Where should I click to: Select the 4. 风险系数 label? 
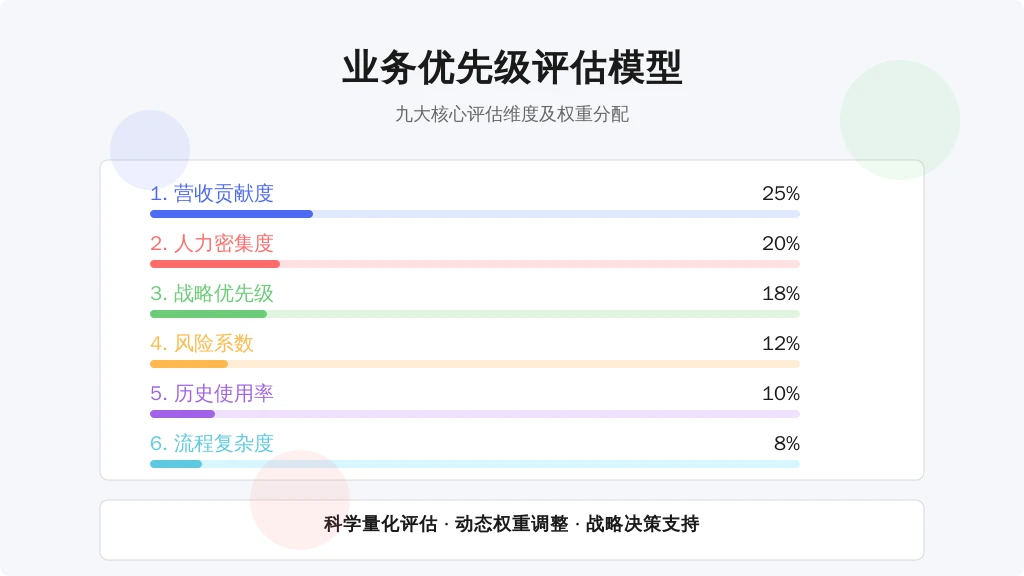[202, 344]
